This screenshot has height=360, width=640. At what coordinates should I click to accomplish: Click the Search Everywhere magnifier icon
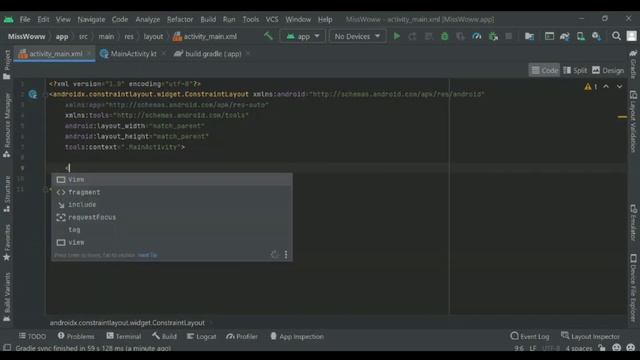coord(616,36)
